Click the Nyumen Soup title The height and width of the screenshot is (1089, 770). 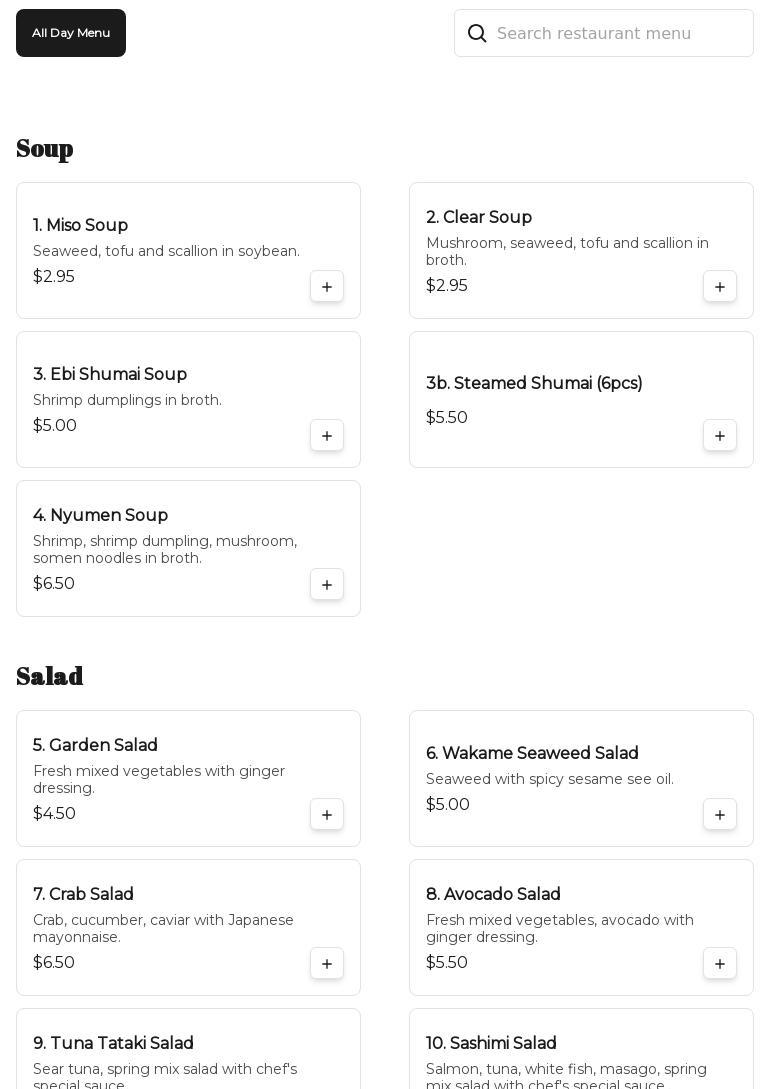click(100, 516)
